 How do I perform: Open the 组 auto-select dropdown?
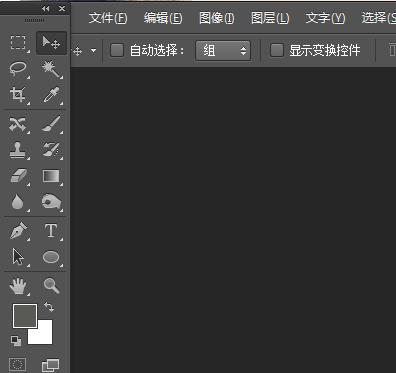click(223, 51)
